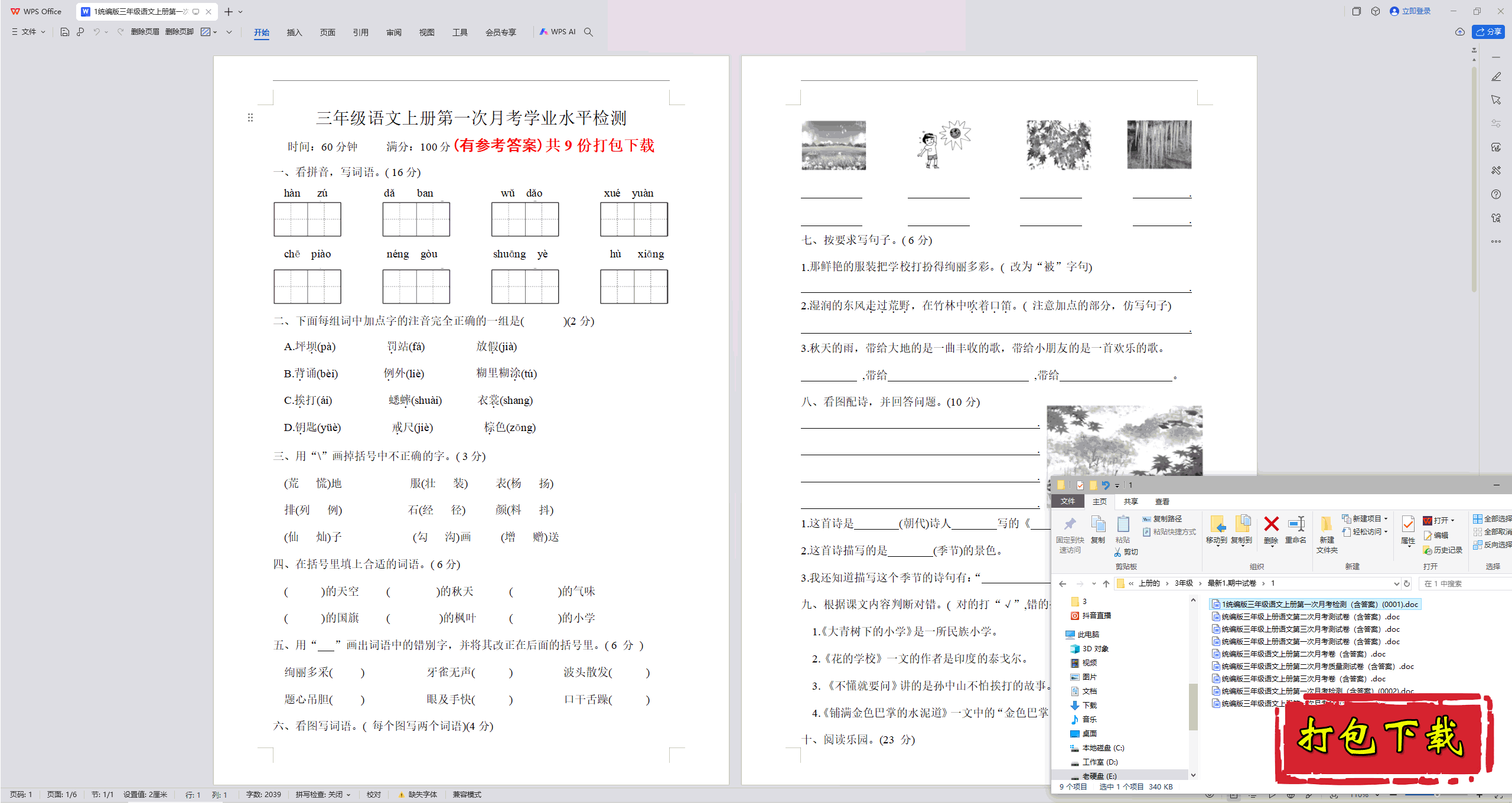The image size is (1512, 803).
Task: Expand the WPS 文件 menu dropdown
Action: (x=28, y=32)
